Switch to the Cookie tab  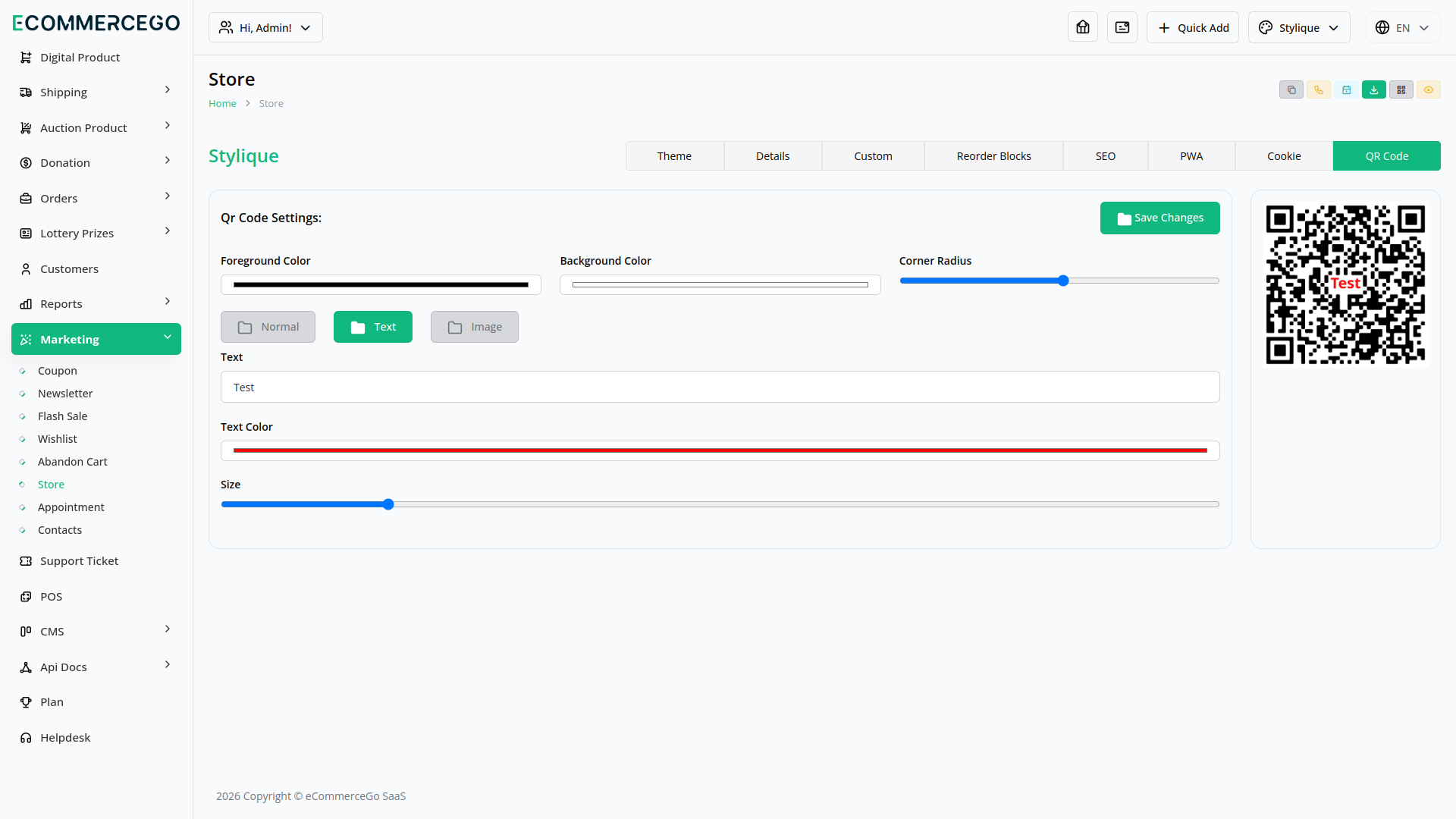point(1284,156)
